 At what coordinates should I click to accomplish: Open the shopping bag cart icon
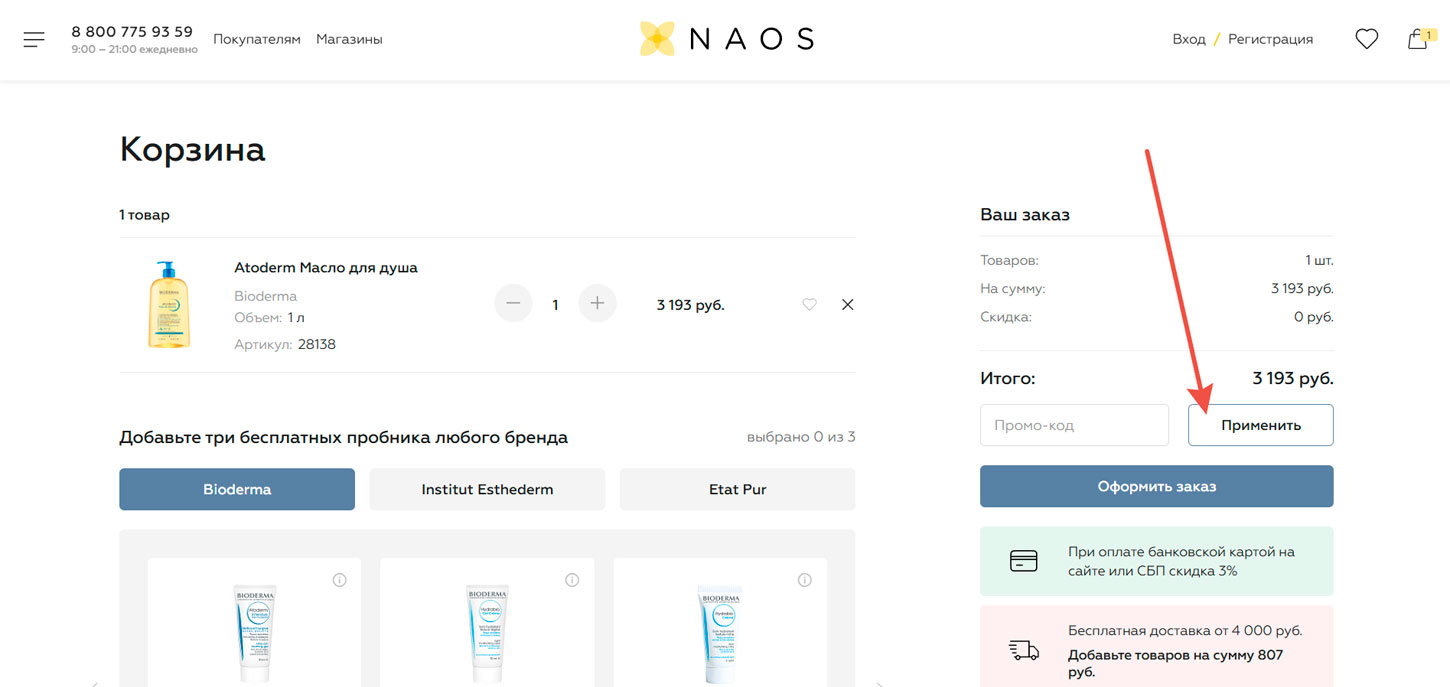coord(1419,39)
